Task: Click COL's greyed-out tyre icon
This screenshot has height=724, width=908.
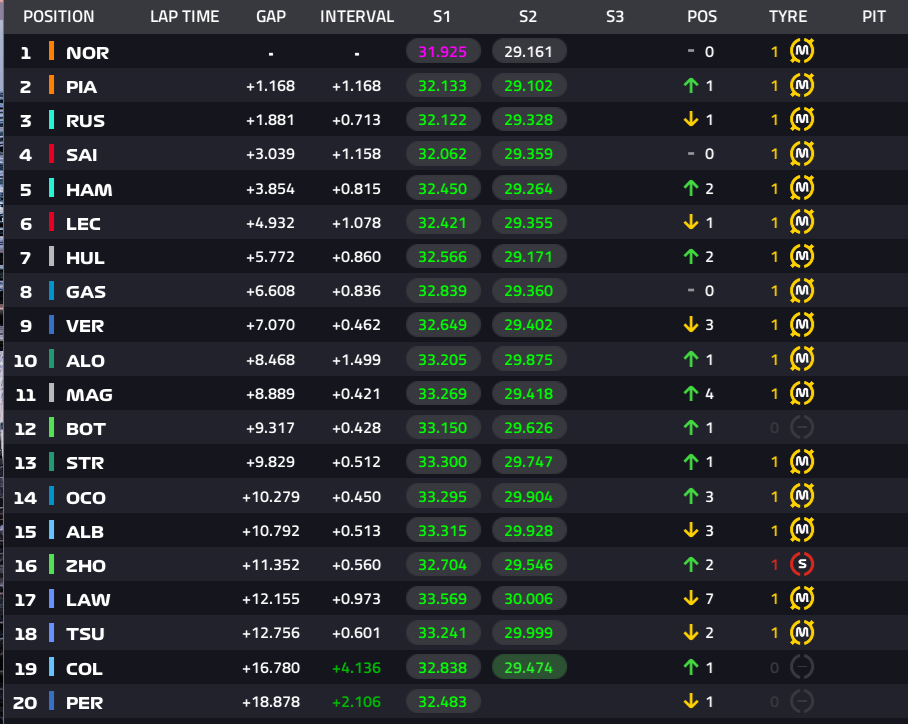Action: [x=802, y=667]
